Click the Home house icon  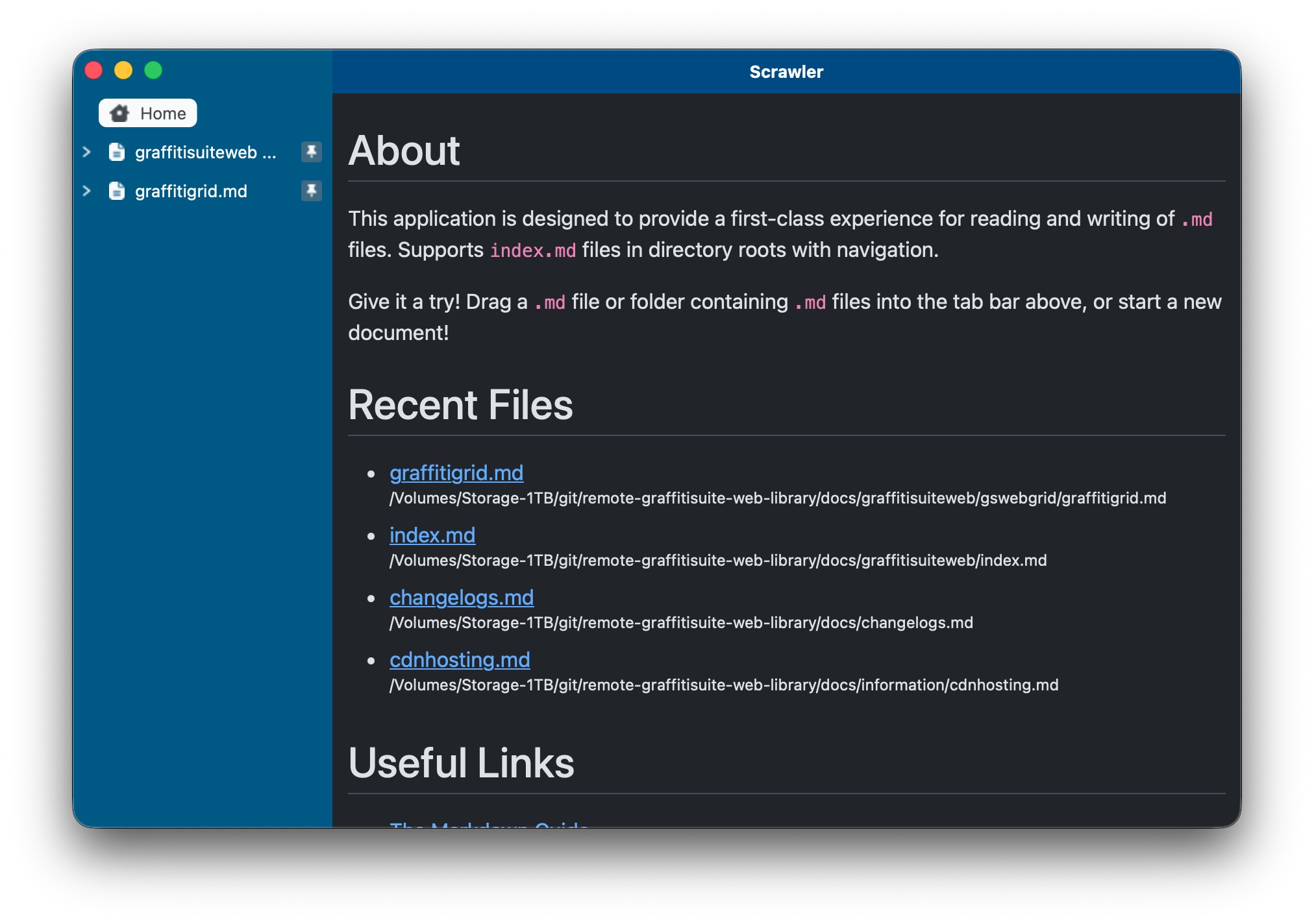[x=119, y=113]
